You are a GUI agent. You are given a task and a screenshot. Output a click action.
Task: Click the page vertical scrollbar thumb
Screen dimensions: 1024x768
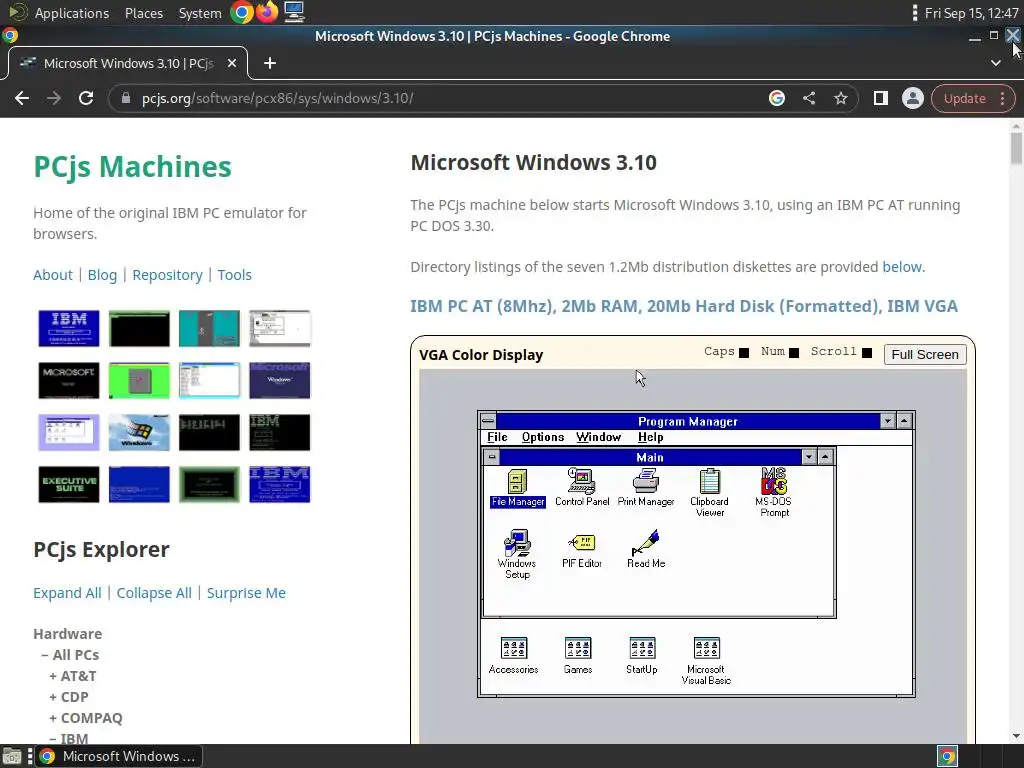click(x=1016, y=148)
